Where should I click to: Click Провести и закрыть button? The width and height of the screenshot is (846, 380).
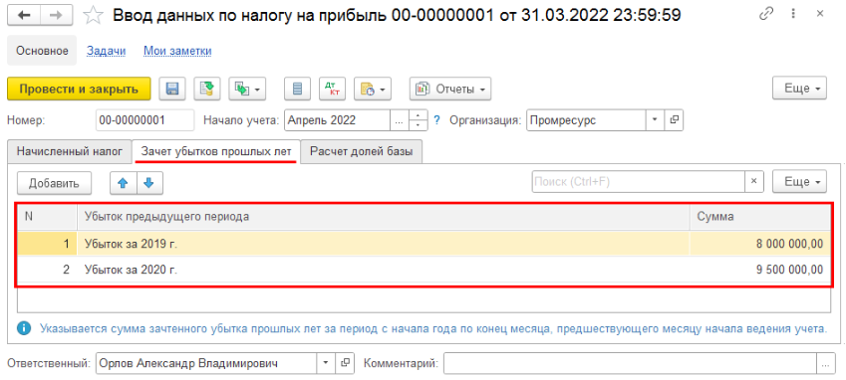coord(79,89)
